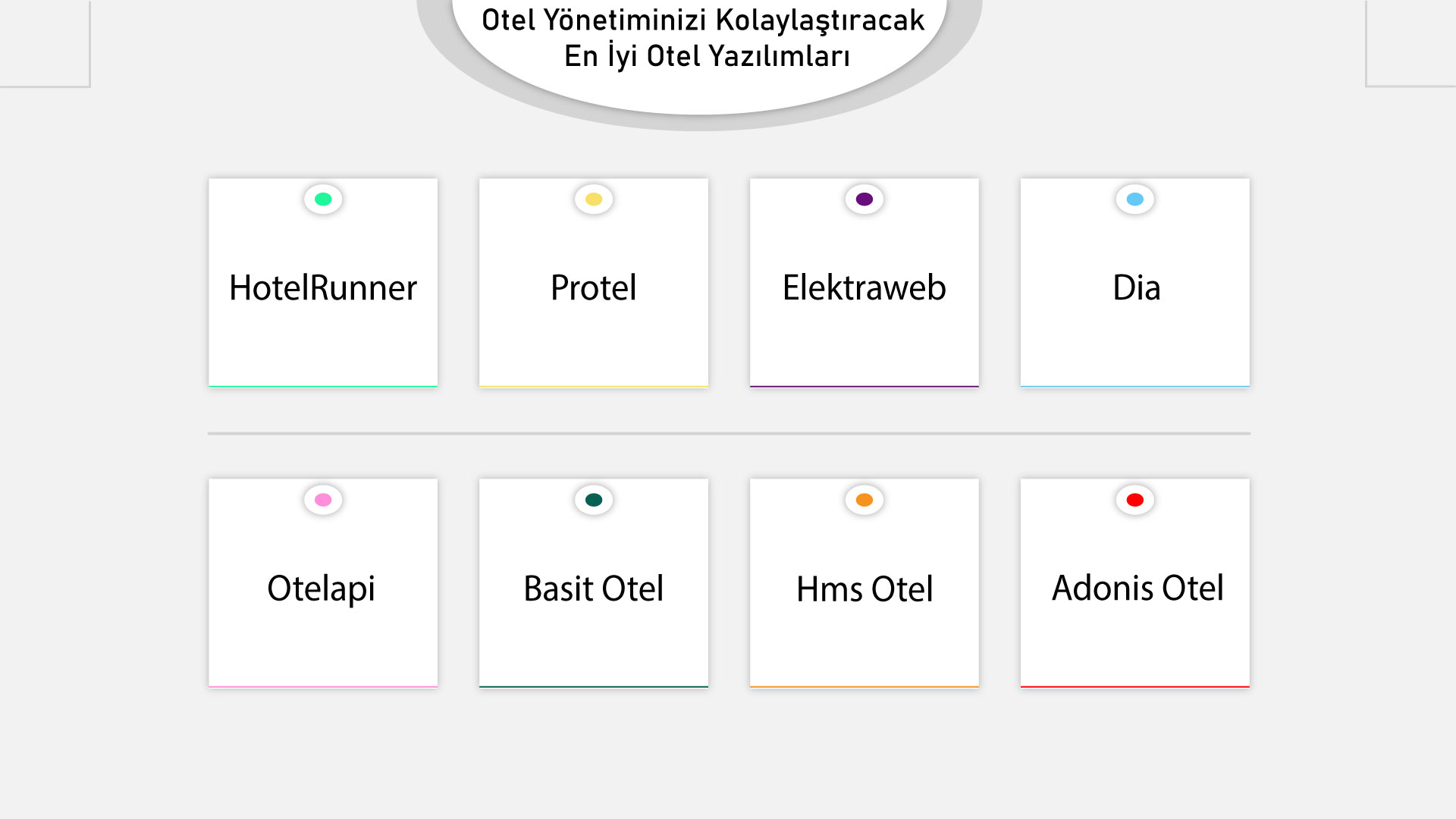Image resolution: width=1456 pixels, height=819 pixels.
Task: Click the orange dot above Hms Otel
Action: click(x=864, y=500)
